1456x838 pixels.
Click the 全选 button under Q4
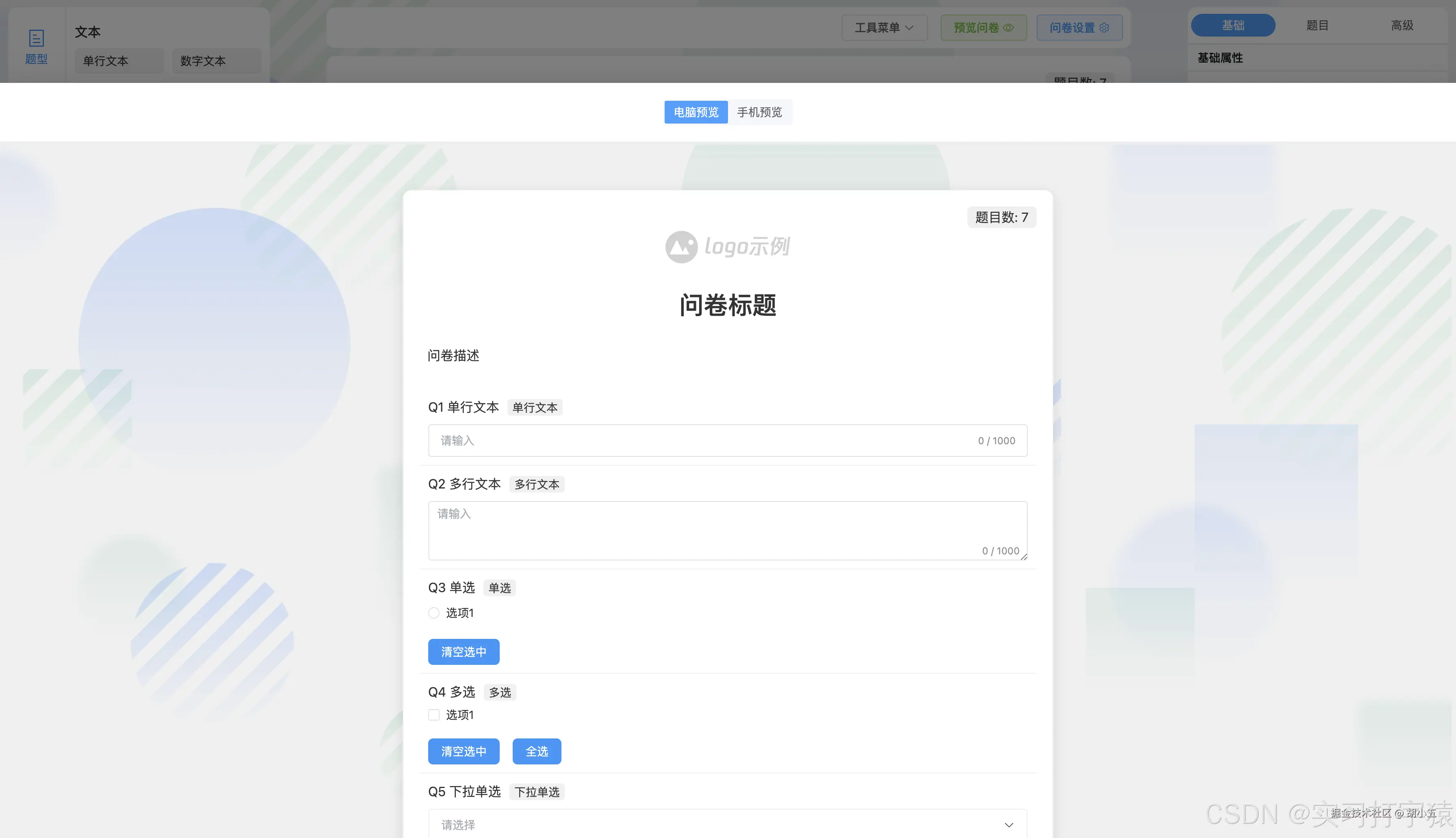click(x=536, y=751)
